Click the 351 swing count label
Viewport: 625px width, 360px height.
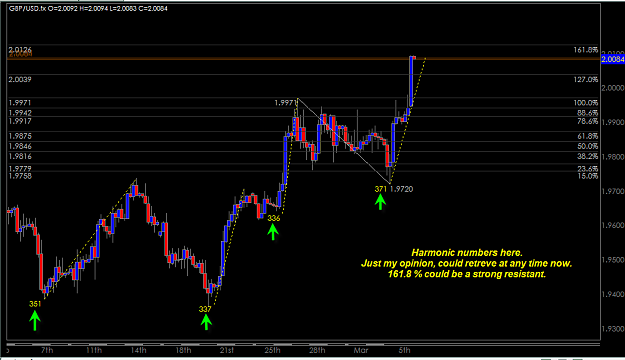[35, 304]
